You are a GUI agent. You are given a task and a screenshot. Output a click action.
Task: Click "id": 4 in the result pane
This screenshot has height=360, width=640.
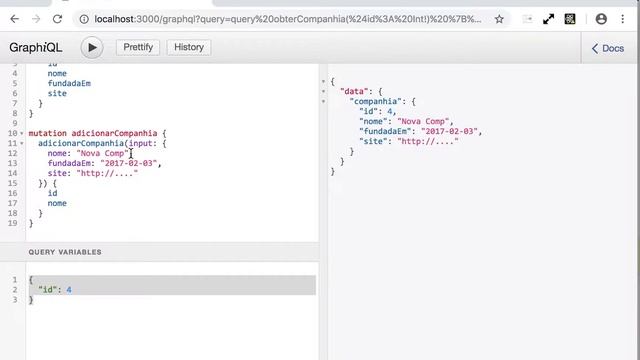pyautogui.click(x=378, y=111)
